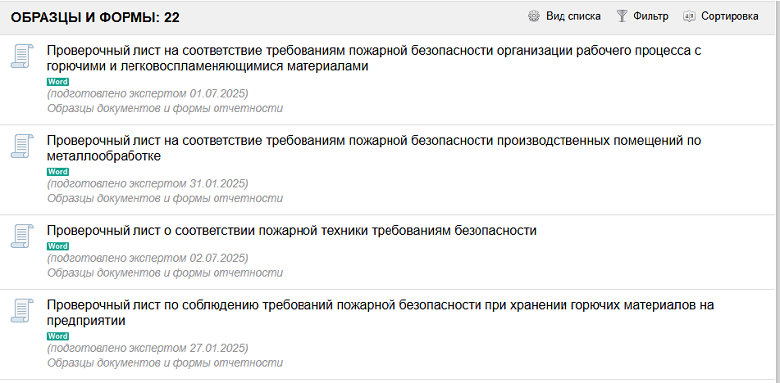Click document icon of the металлообработке checklist
Screen dimensions: 780x383
coord(22,146)
